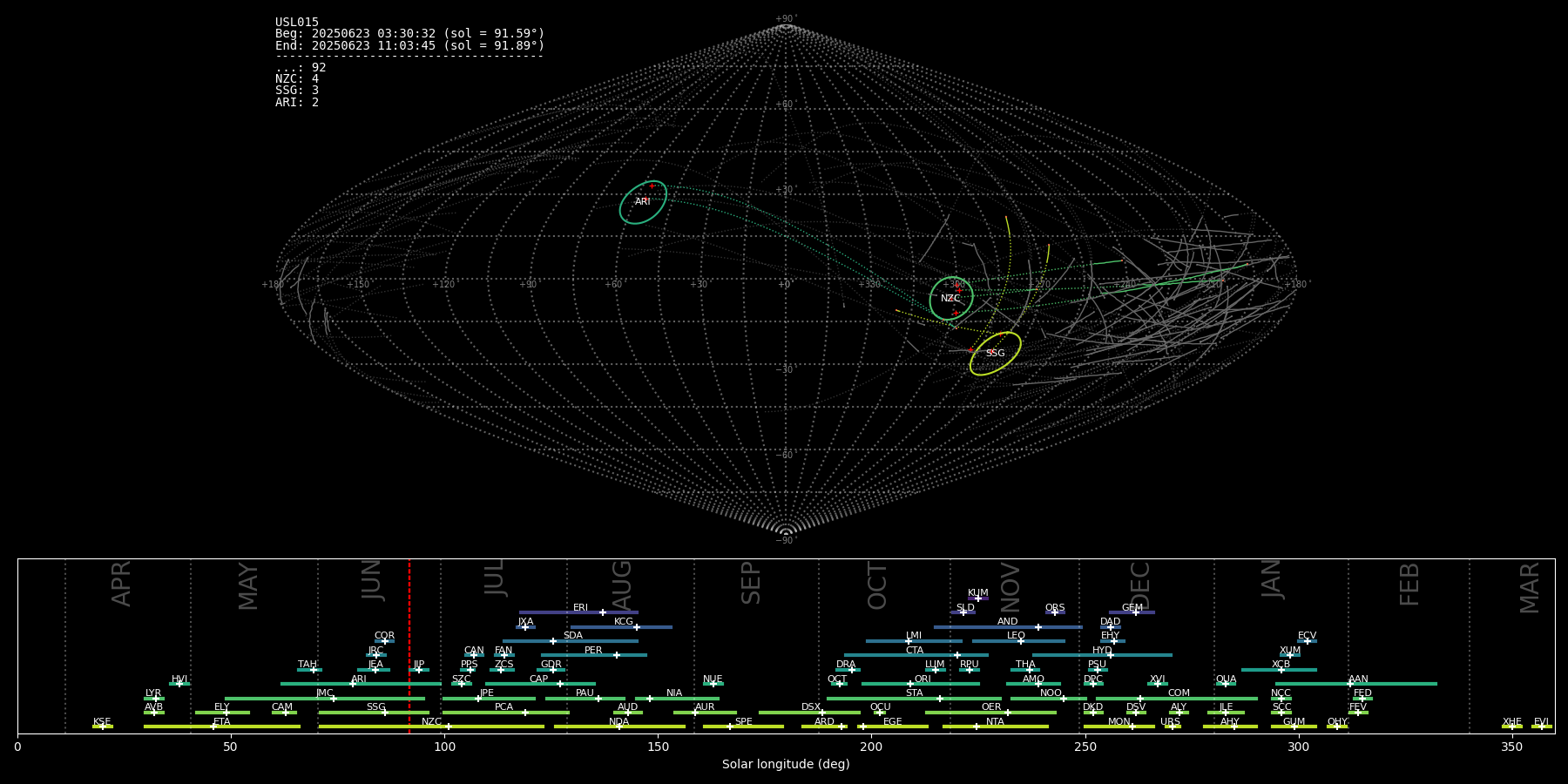
Task: Click the 'SSG: 3' count in header
Action: (x=297, y=90)
